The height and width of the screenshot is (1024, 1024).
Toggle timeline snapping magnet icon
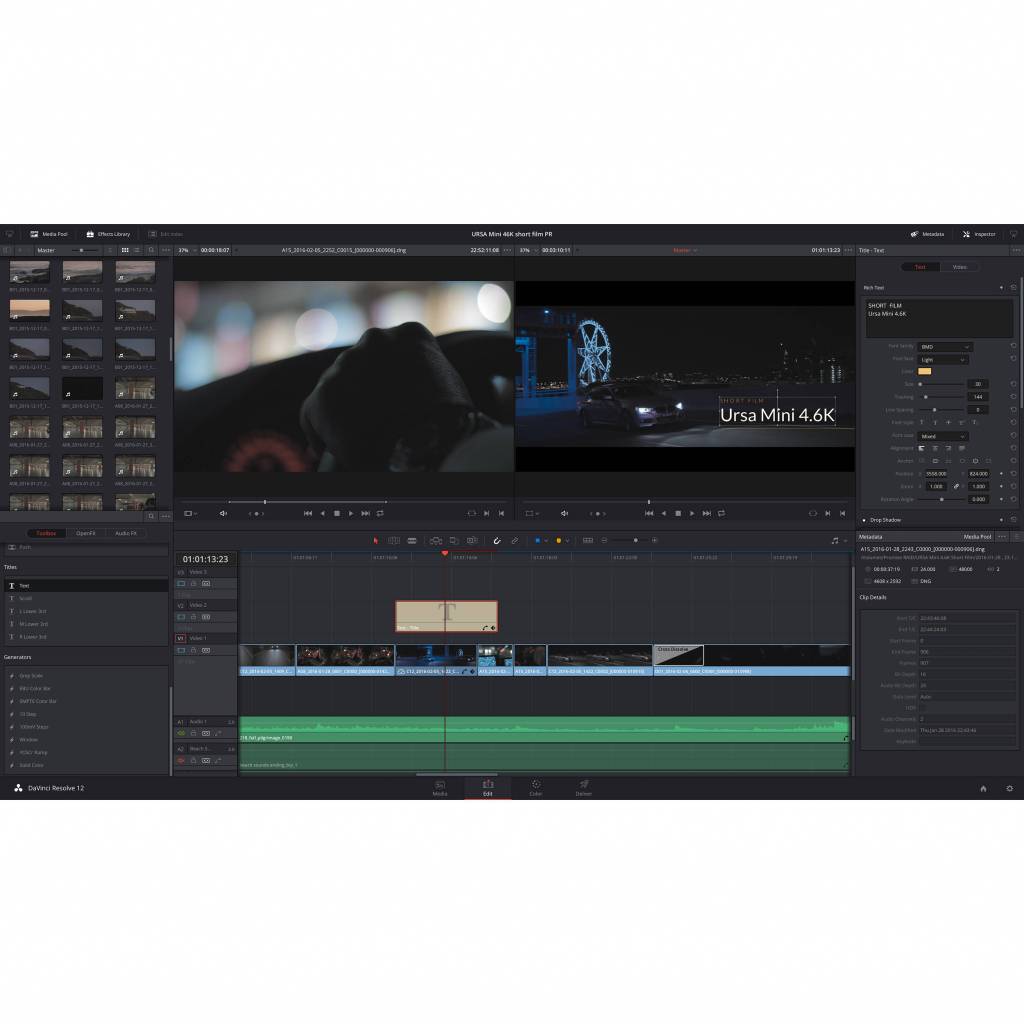click(x=497, y=541)
